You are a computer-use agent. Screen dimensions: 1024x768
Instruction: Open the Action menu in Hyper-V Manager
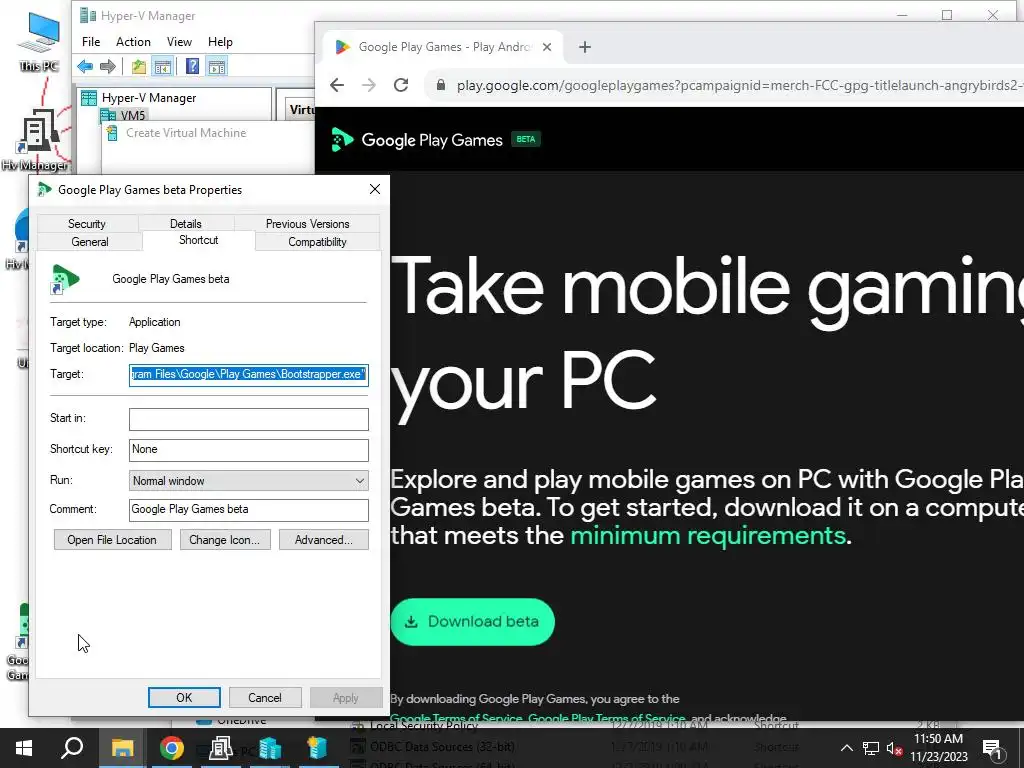(133, 42)
